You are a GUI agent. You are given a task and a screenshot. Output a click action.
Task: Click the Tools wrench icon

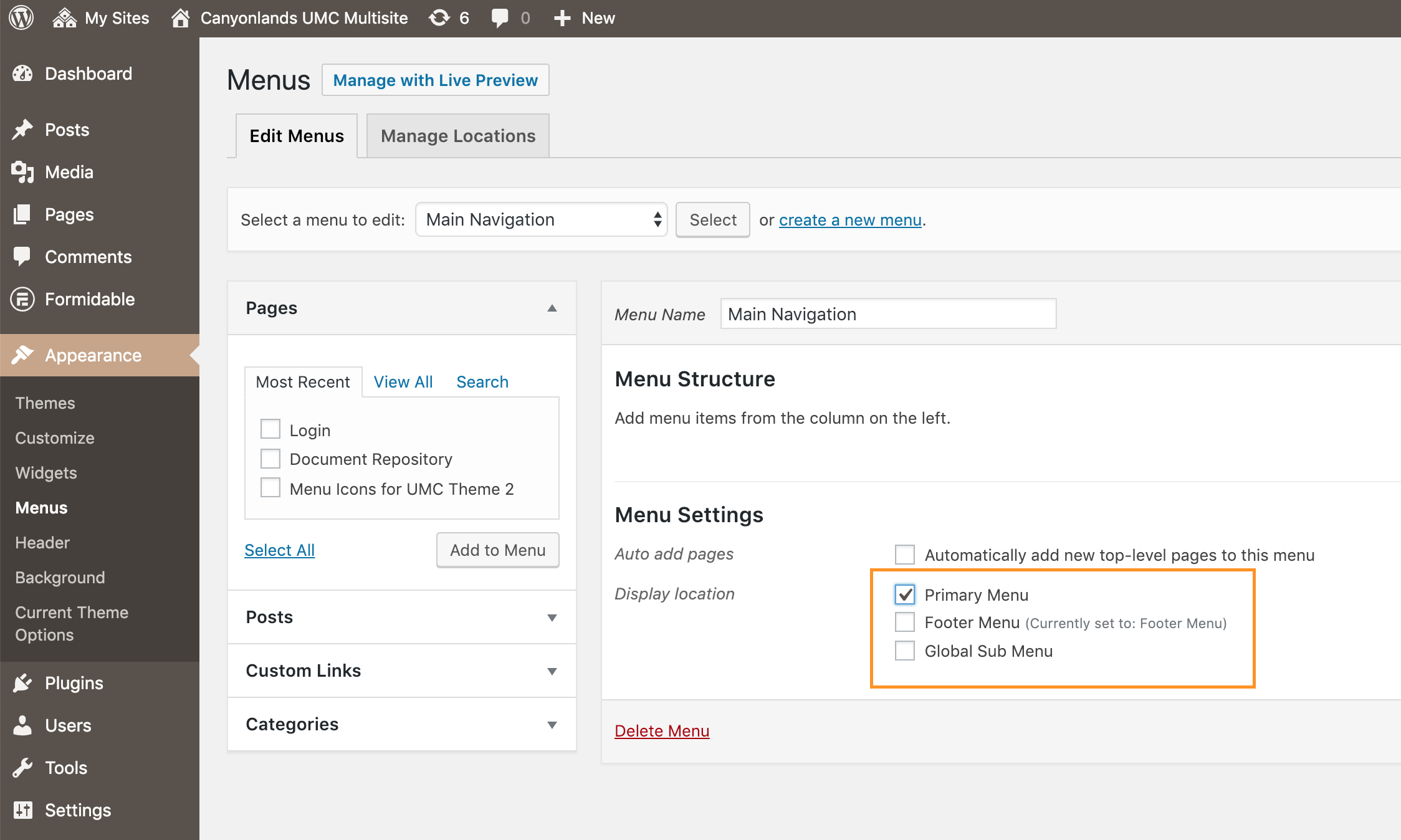coord(22,768)
